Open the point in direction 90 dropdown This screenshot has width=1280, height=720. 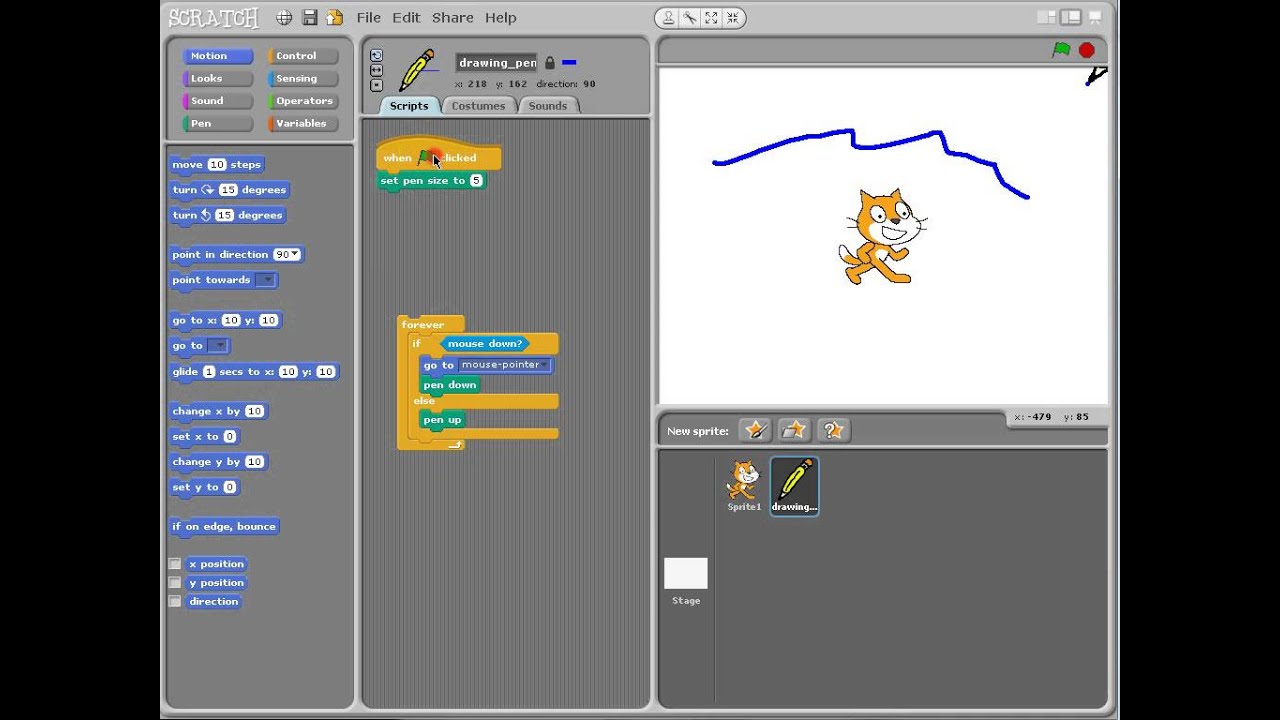pyautogui.click(x=295, y=255)
